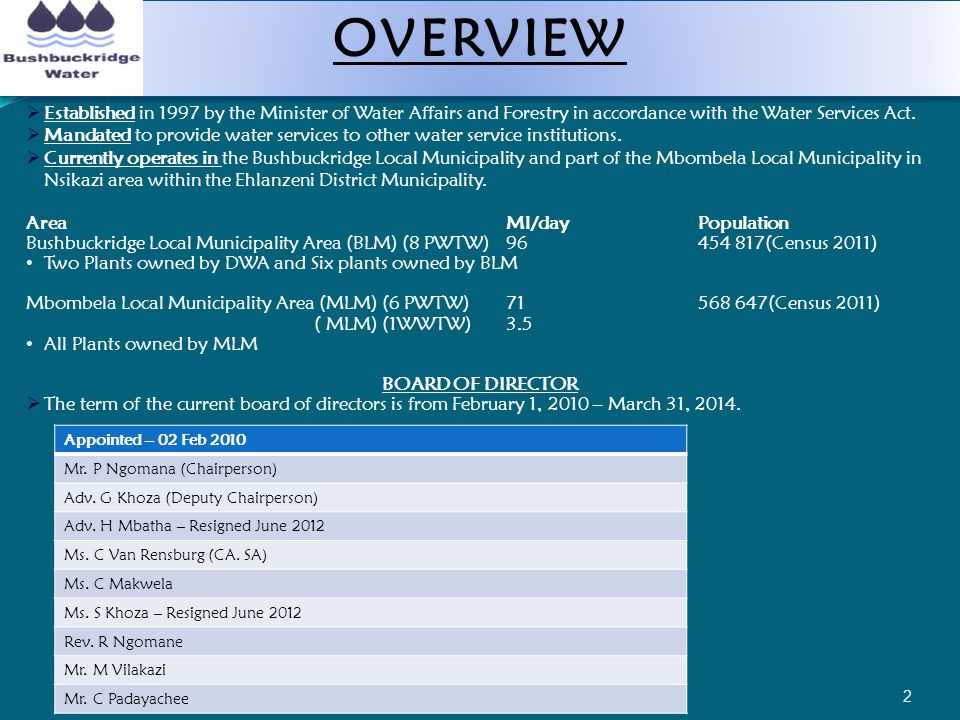The image size is (960, 720).
Task: Click the 'Currently operates in' underlined text
Action: click(x=132, y=158)
